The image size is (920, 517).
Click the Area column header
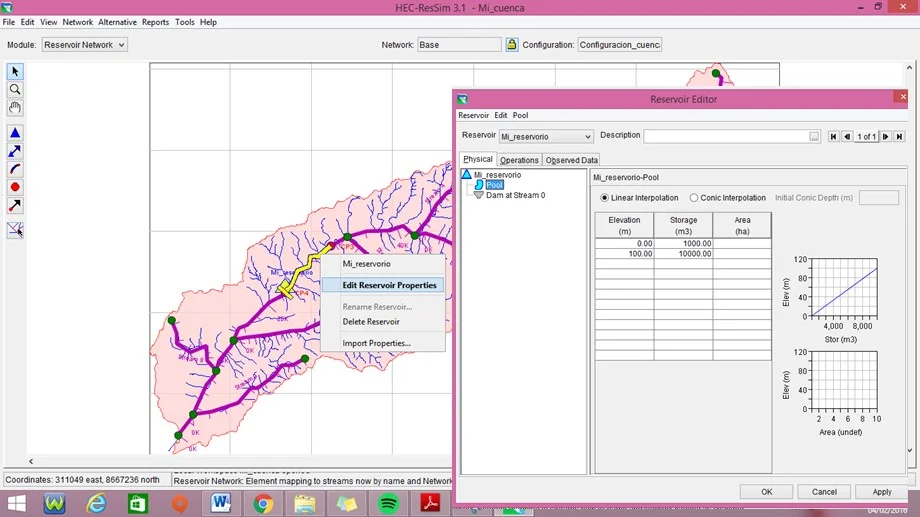[742, 225]
